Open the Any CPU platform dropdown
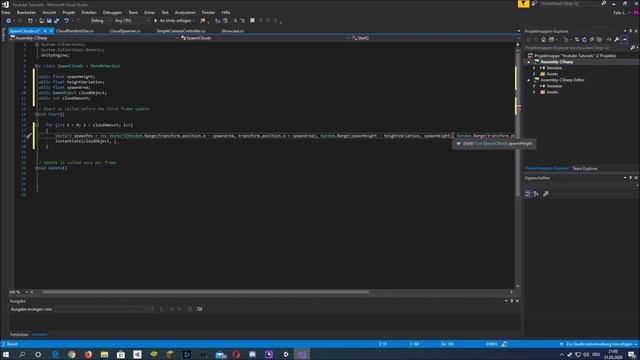Image resolution: width=640 pixels, height=360 pixels. (x=131, y=21)
